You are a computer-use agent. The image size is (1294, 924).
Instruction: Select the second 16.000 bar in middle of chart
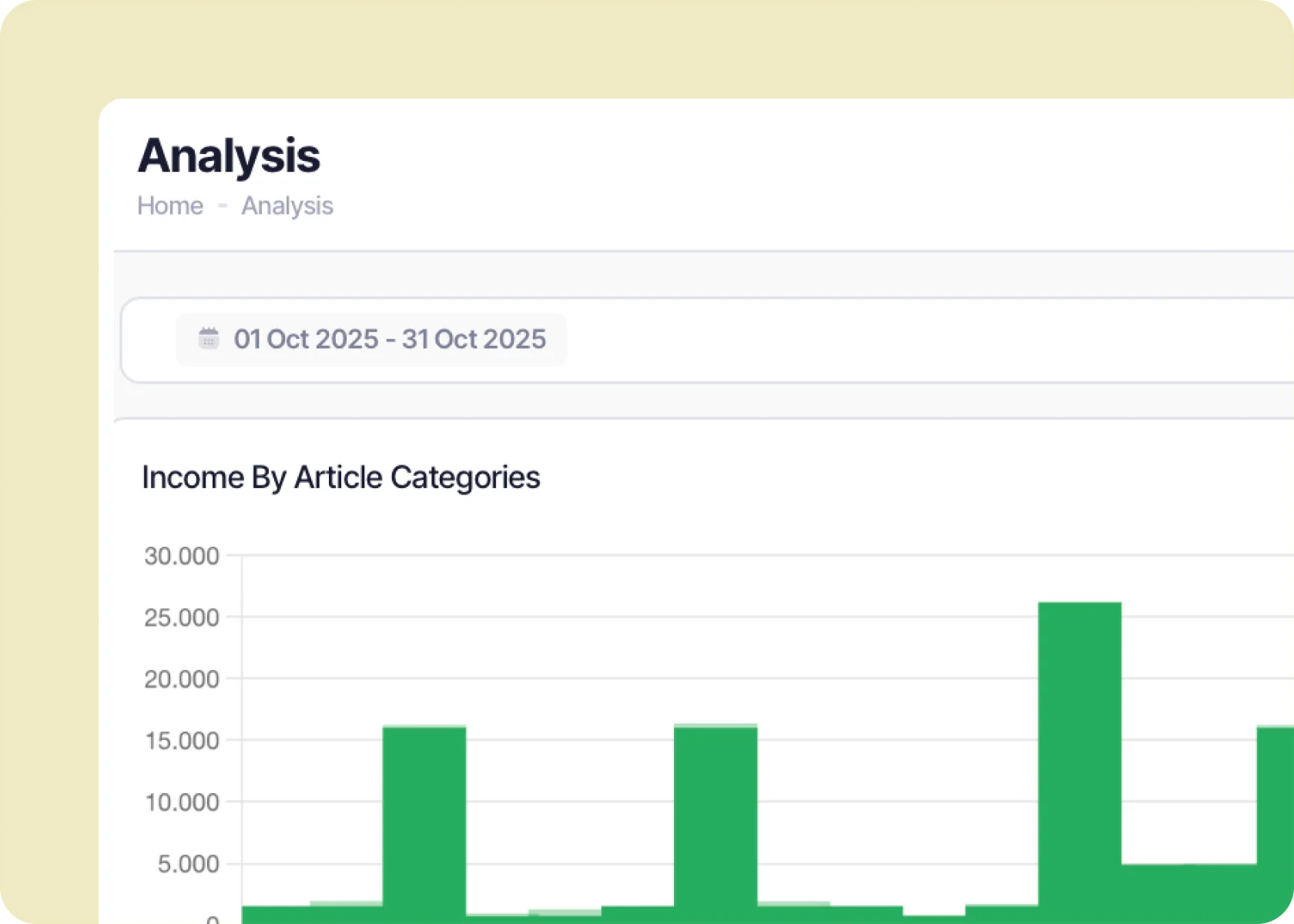pyautogui.click(x=716, y=824)
